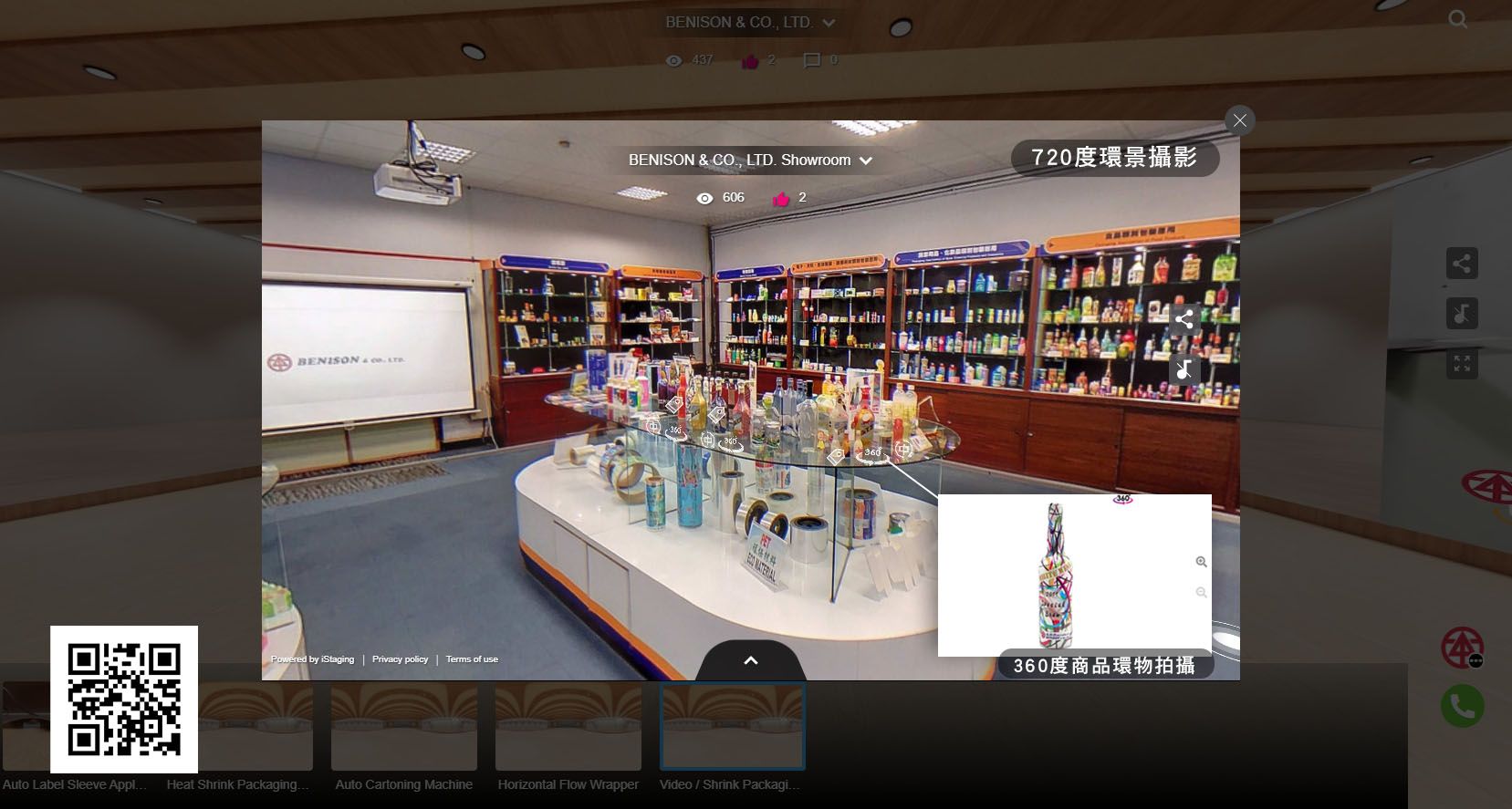Click the rightmost price tag hotspot on the table

[837, 456]
